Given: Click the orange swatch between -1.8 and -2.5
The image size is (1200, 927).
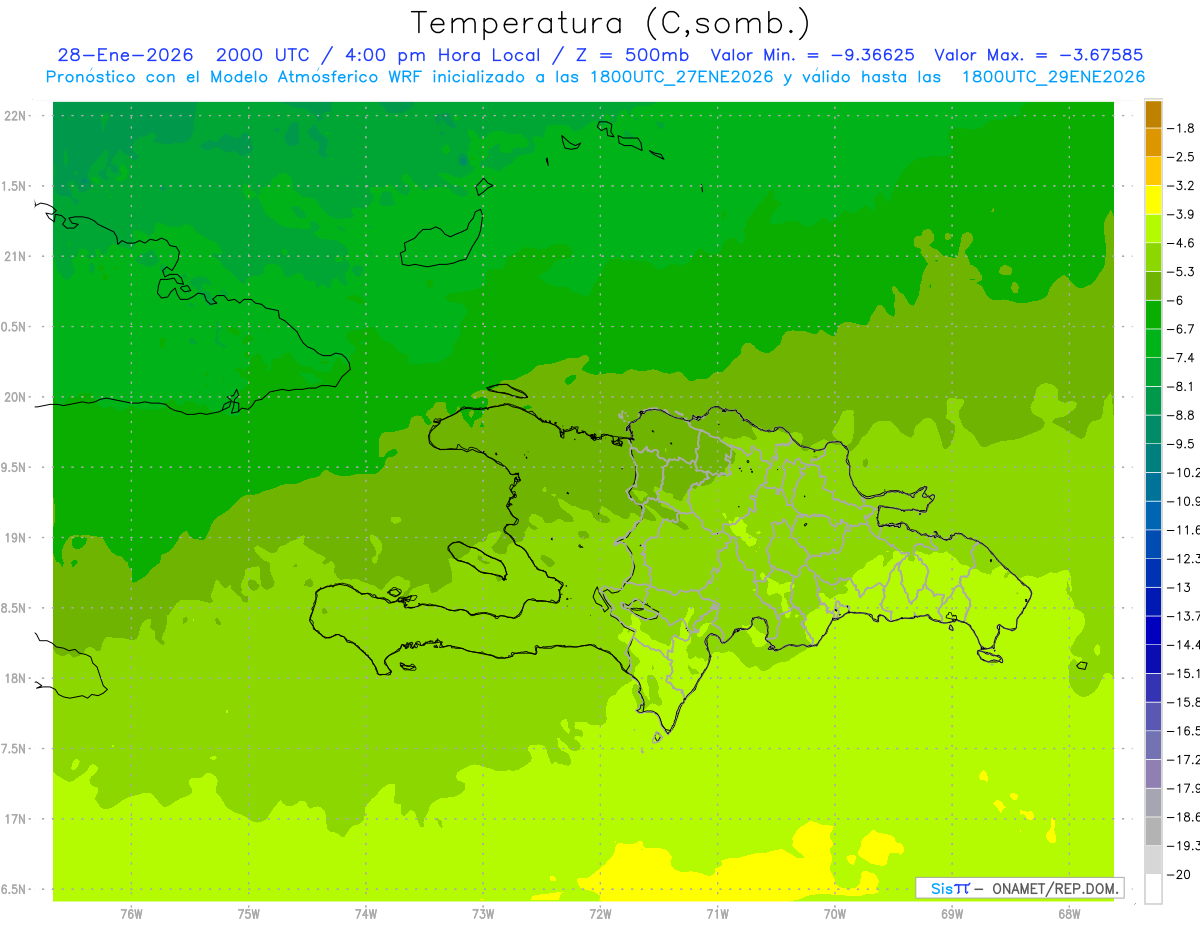Looking at the screenshot, I should [x=1153, y=142].
